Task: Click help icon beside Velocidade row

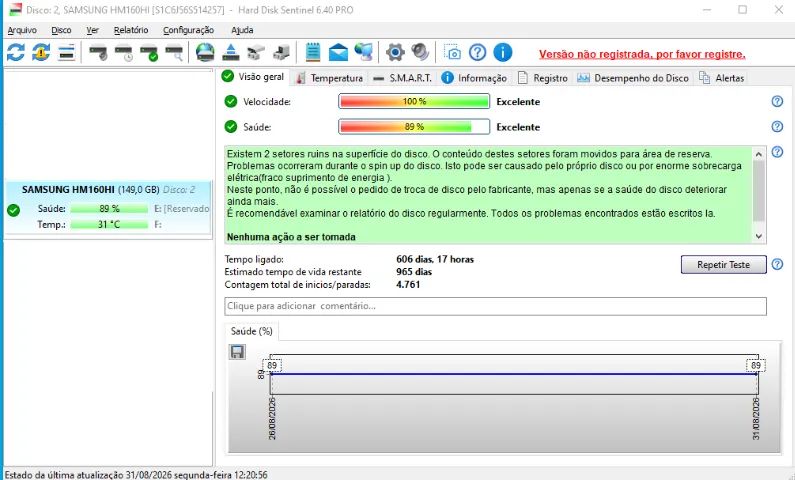Action: 777,101
